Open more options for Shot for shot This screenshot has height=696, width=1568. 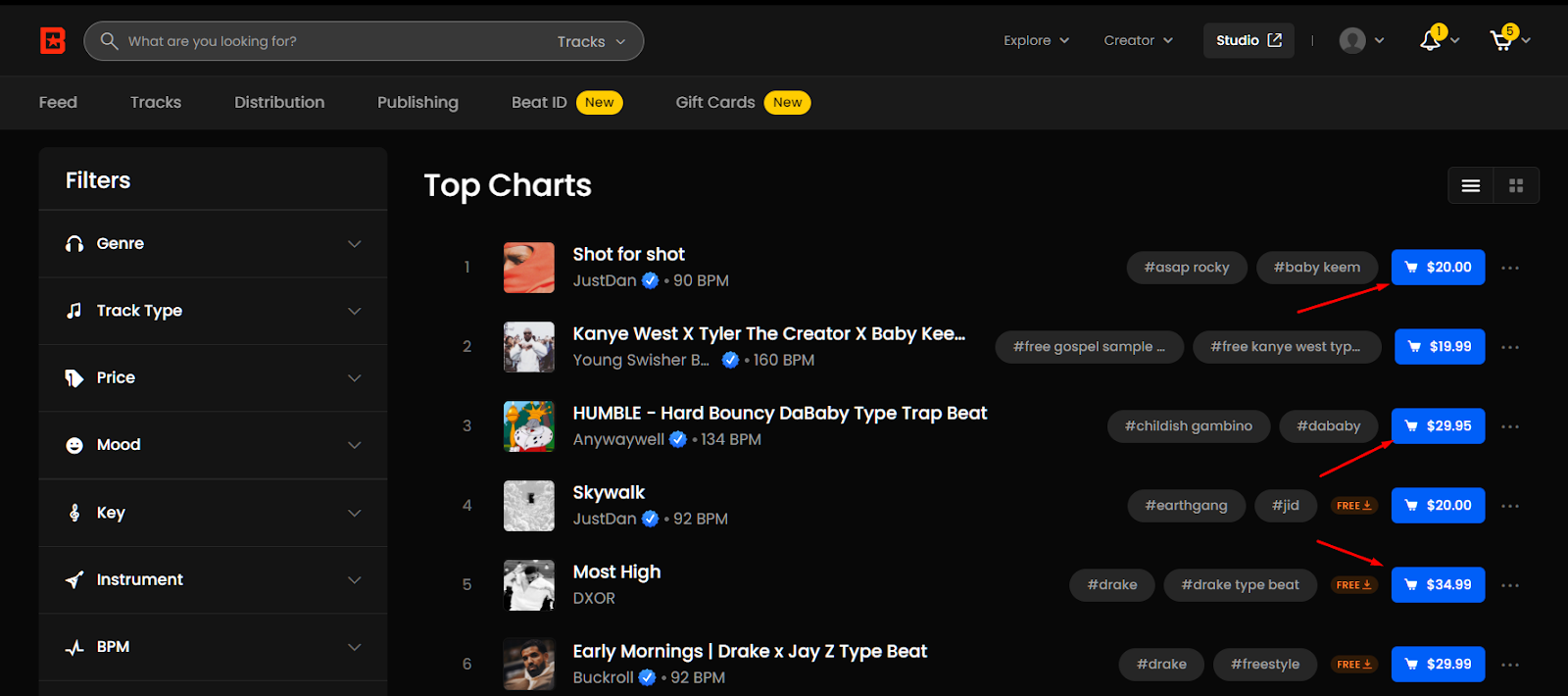[x=1510, y=268]
